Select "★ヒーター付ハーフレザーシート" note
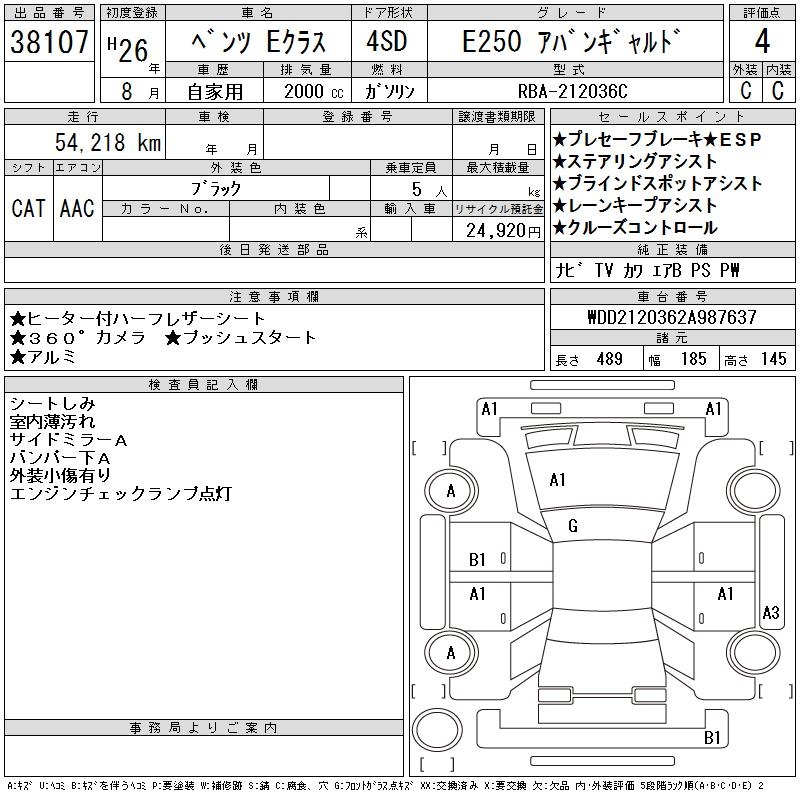 tap(137, 319)
